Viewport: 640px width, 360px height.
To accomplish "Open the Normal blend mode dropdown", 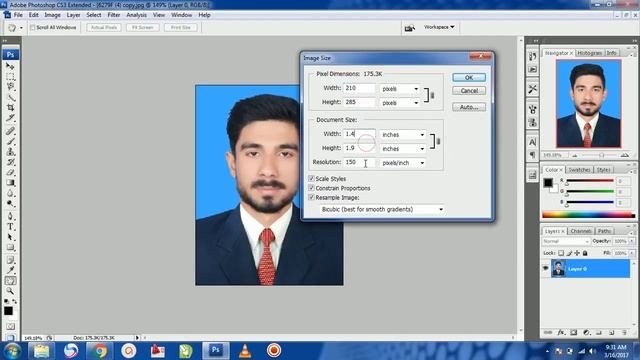I will [566, 241].
